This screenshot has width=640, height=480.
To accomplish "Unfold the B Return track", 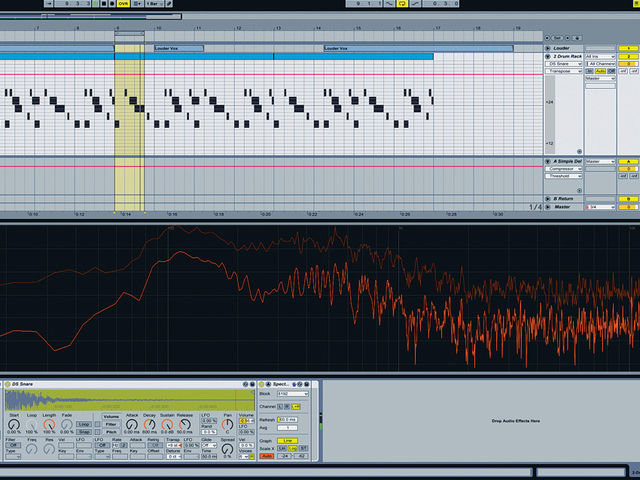I will tap(548, 199).
